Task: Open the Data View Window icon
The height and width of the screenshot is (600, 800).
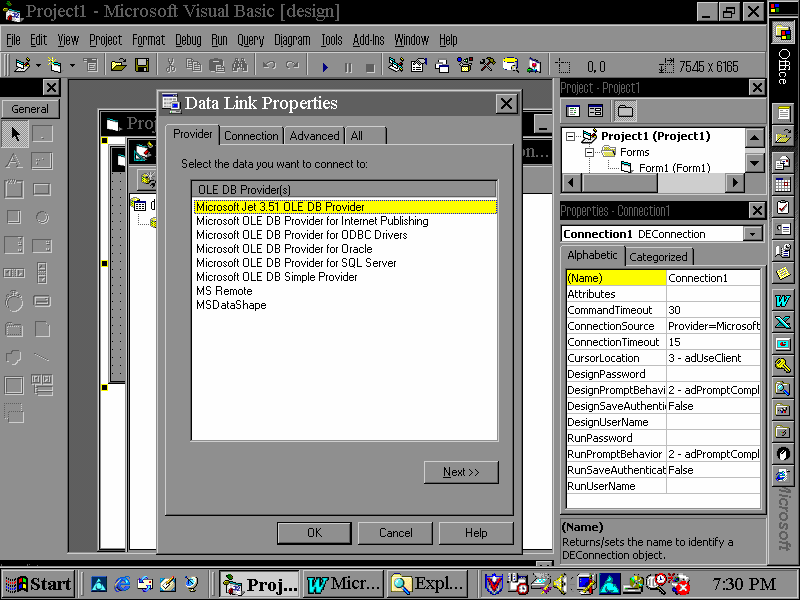Action: coord(511,65)
